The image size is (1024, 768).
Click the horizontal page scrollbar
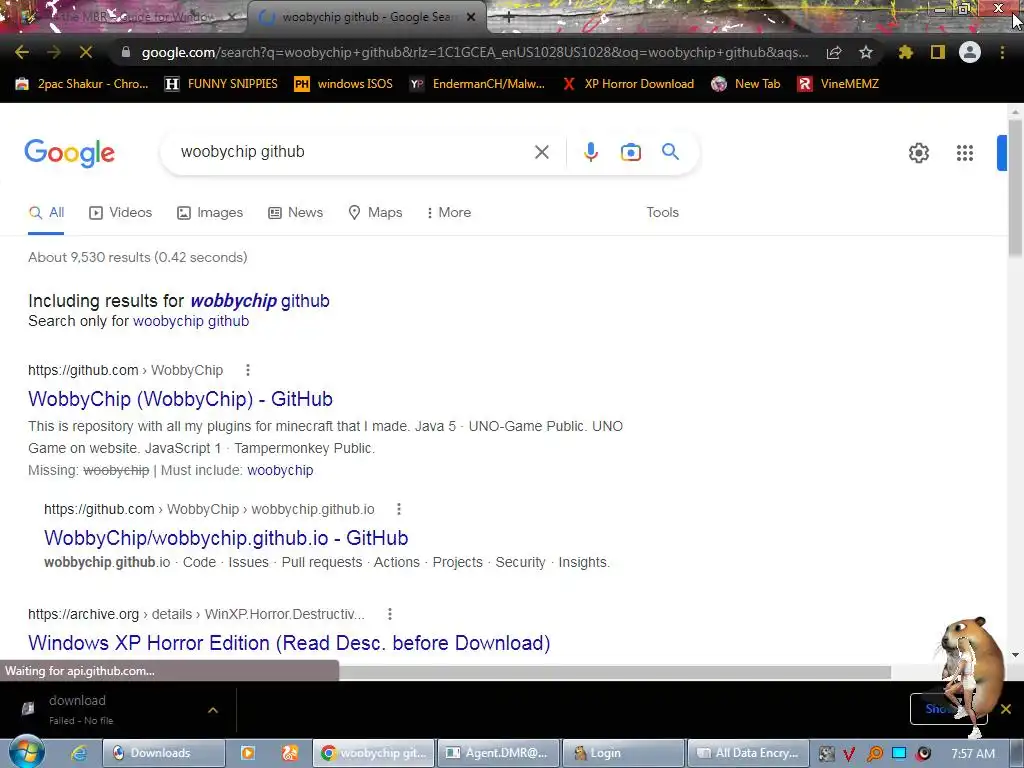point(614,672)
